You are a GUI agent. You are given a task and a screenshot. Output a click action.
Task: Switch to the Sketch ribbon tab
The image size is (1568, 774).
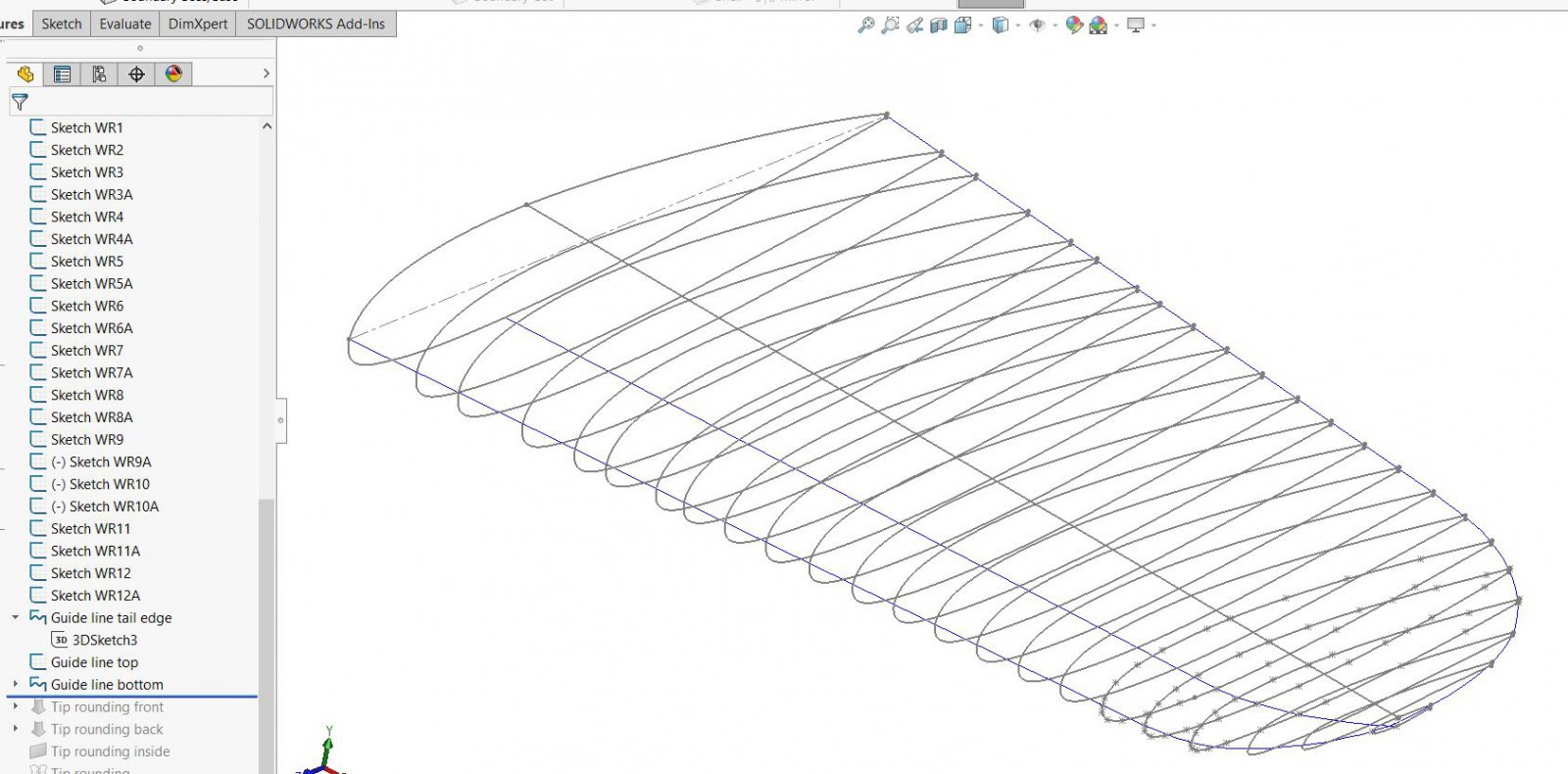tap(62, 24)
